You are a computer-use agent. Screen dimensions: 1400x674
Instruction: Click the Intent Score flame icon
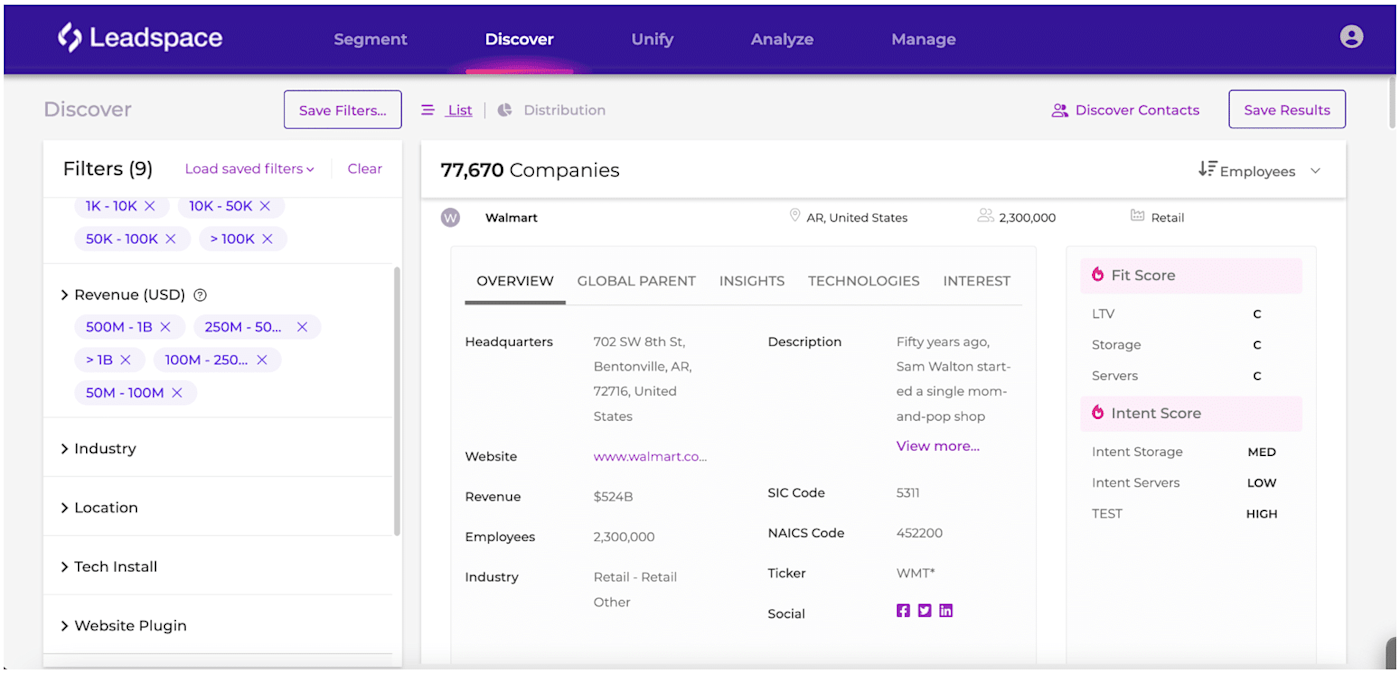(x=1098, y=413)
